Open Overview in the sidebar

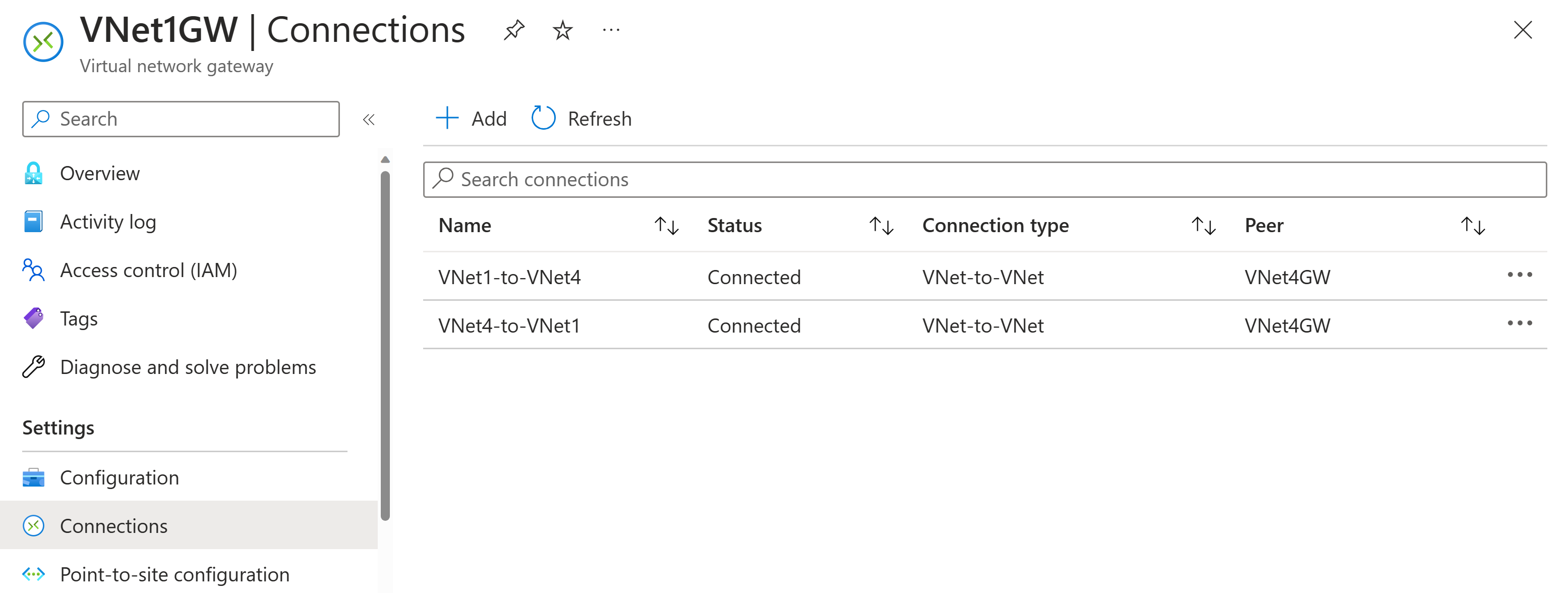coord(99,174)
